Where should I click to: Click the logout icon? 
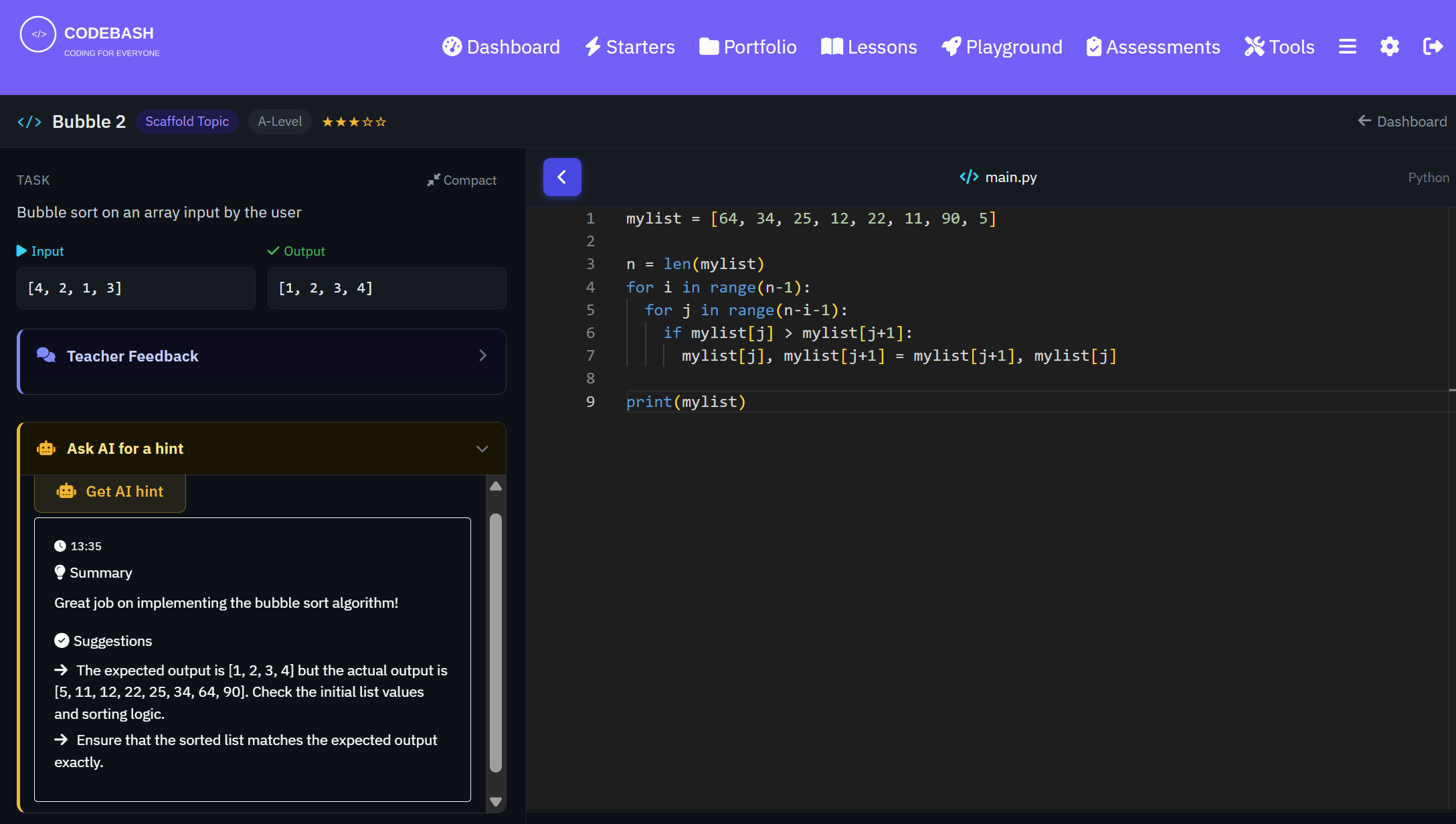(1433, 47)
